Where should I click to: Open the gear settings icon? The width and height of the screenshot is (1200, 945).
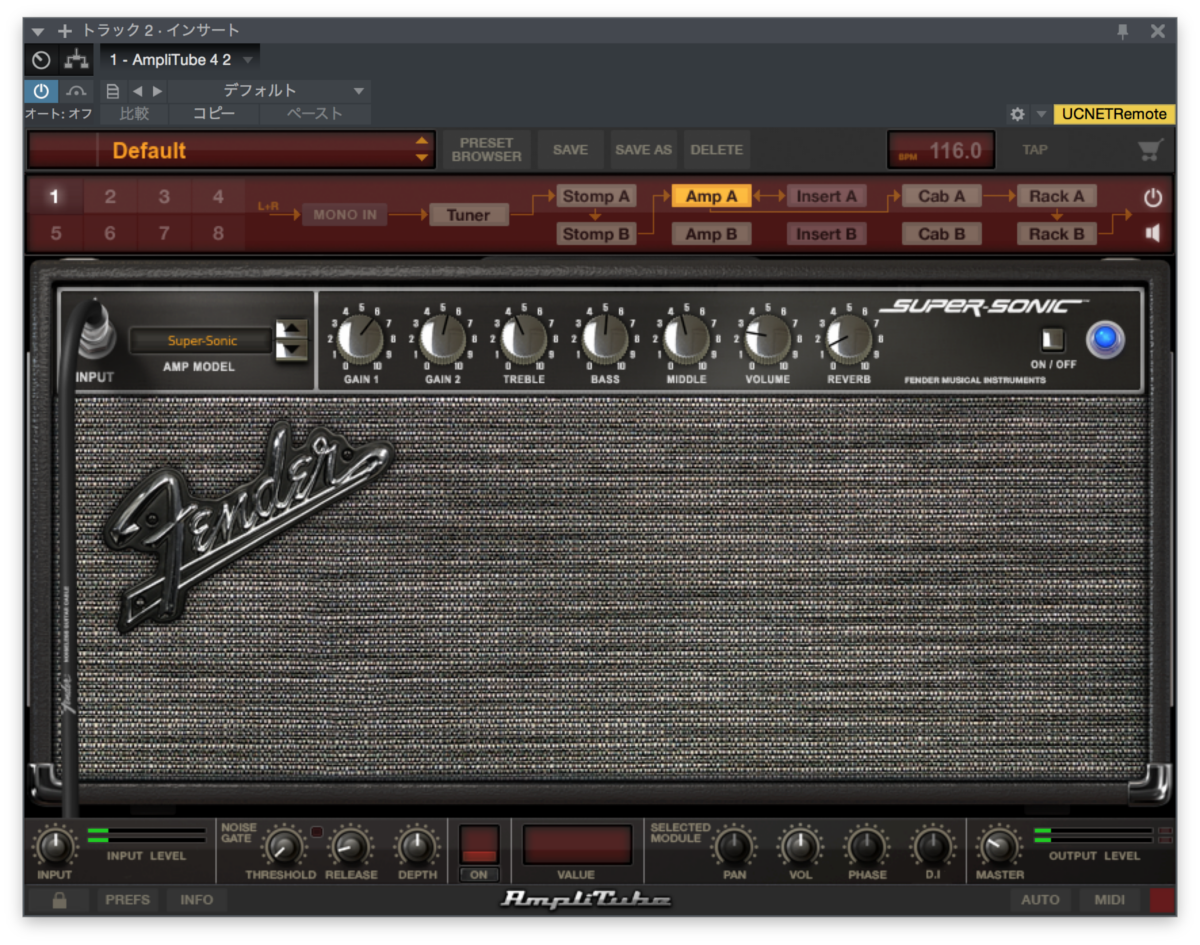[1017, 114]
